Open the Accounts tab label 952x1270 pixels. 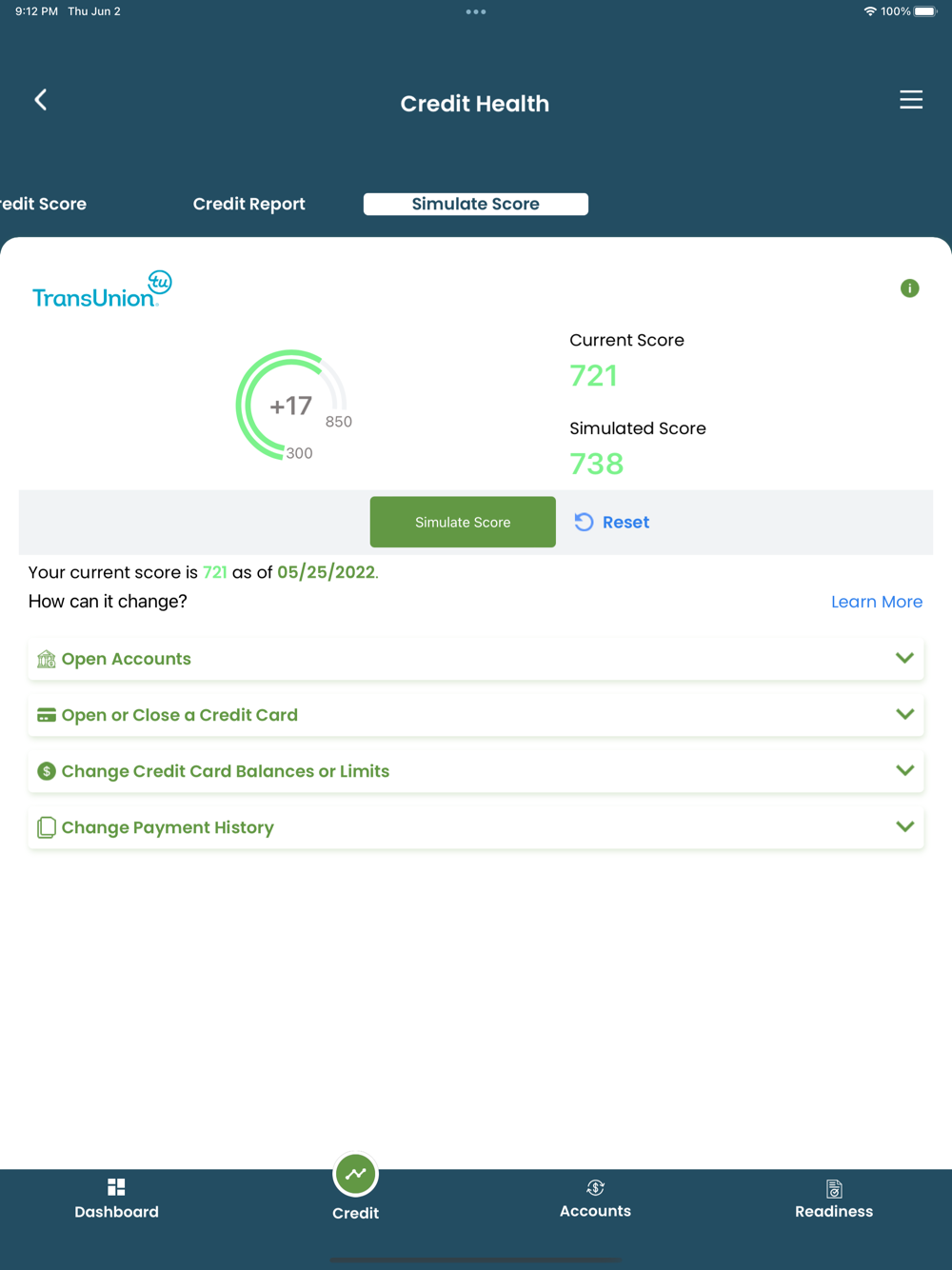pyautogui.click(x=595, y=1211)
